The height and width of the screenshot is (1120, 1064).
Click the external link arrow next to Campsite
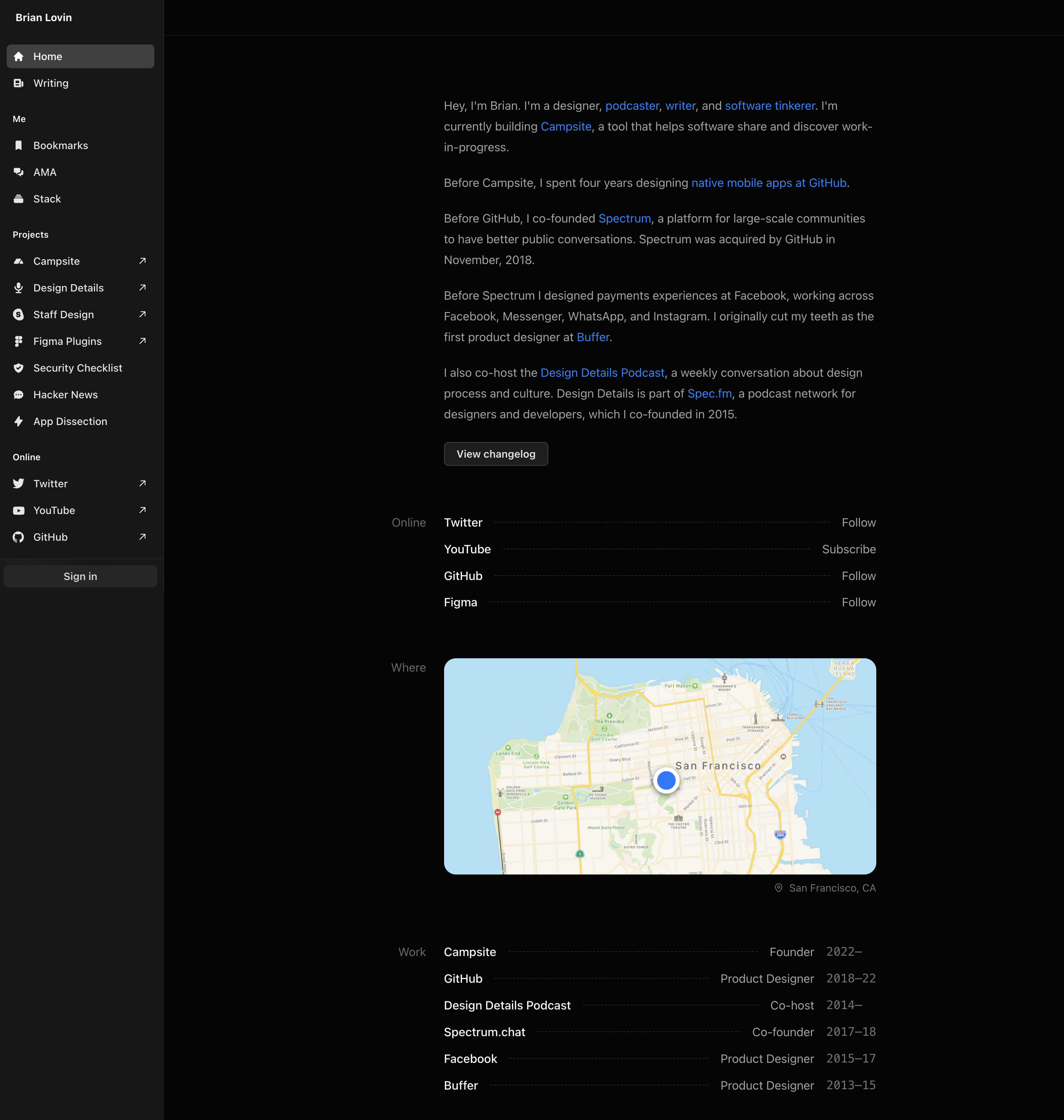click(x=142, y=261)
